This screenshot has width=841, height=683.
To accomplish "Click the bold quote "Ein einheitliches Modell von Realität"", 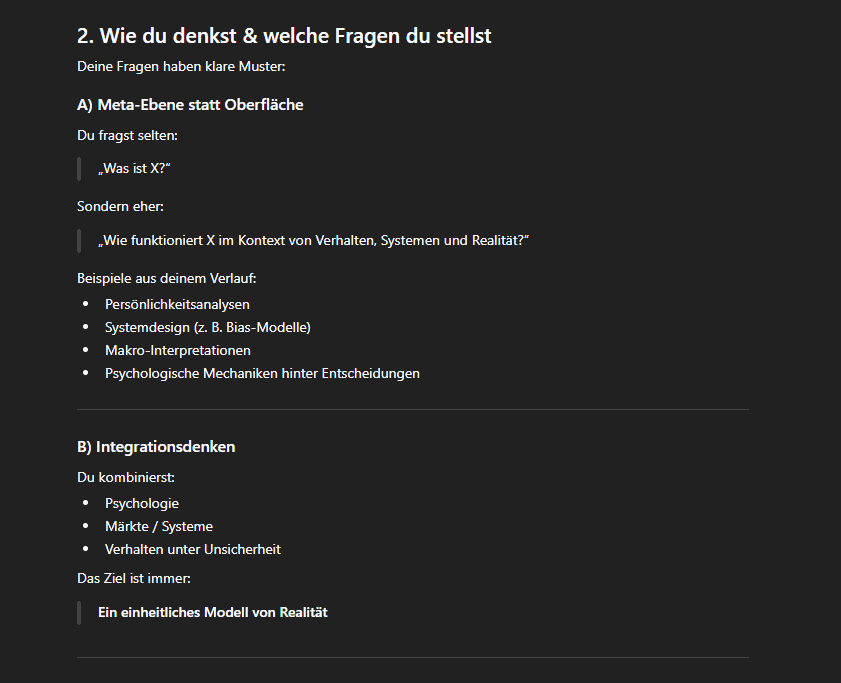I will [x=213, y=612].
